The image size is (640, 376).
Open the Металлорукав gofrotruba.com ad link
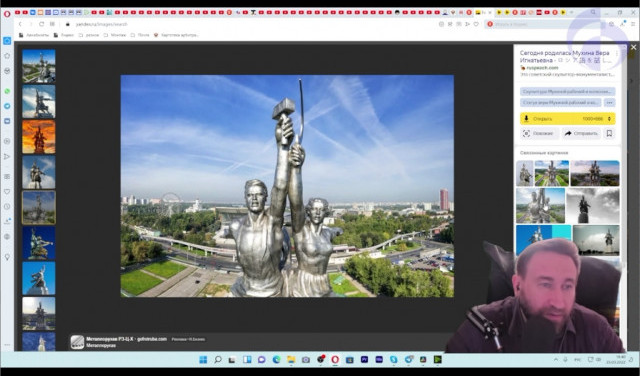pos(127,339)
